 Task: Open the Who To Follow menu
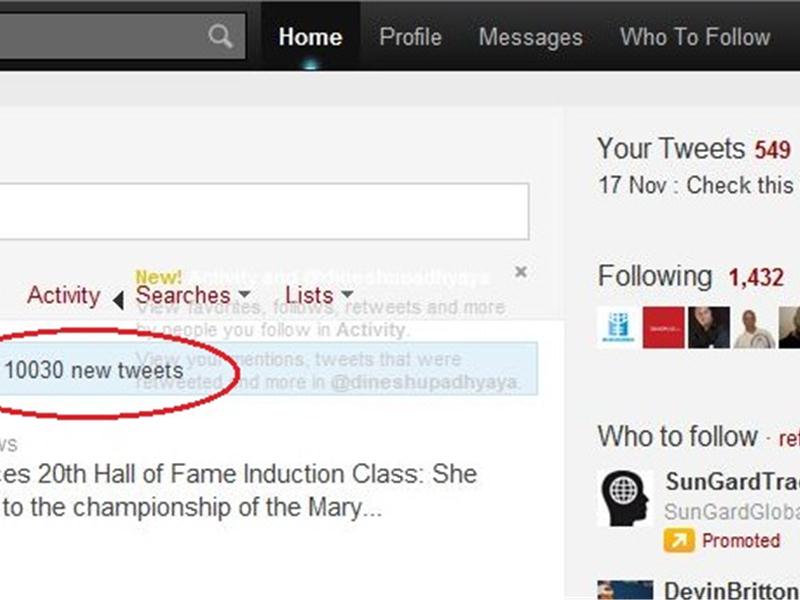[695, 37]
